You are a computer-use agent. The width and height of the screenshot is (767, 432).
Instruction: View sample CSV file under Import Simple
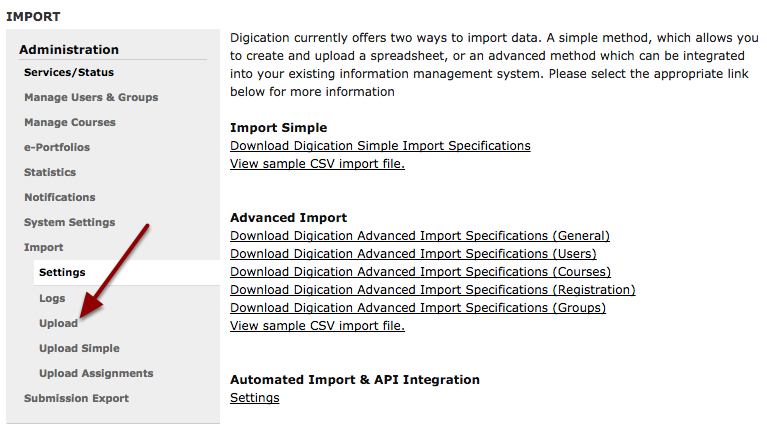317,164
